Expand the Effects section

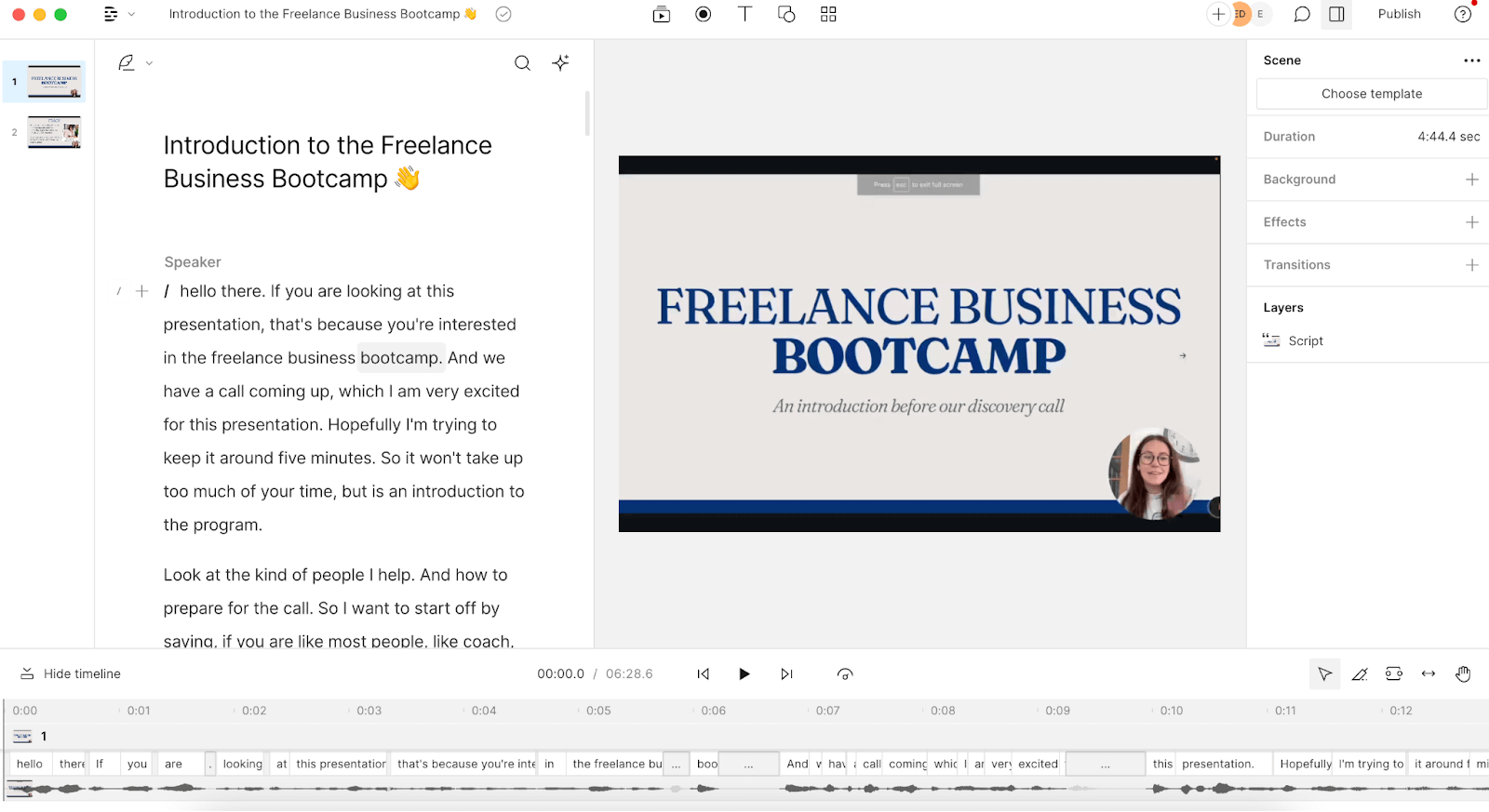1471,222
